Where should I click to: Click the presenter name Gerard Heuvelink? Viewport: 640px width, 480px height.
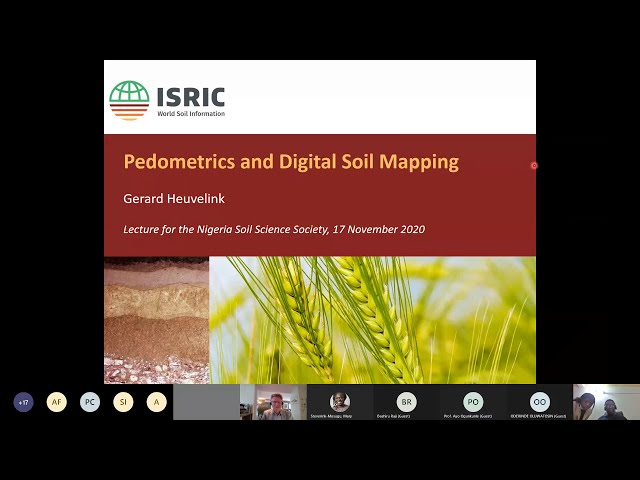point(174,199)
